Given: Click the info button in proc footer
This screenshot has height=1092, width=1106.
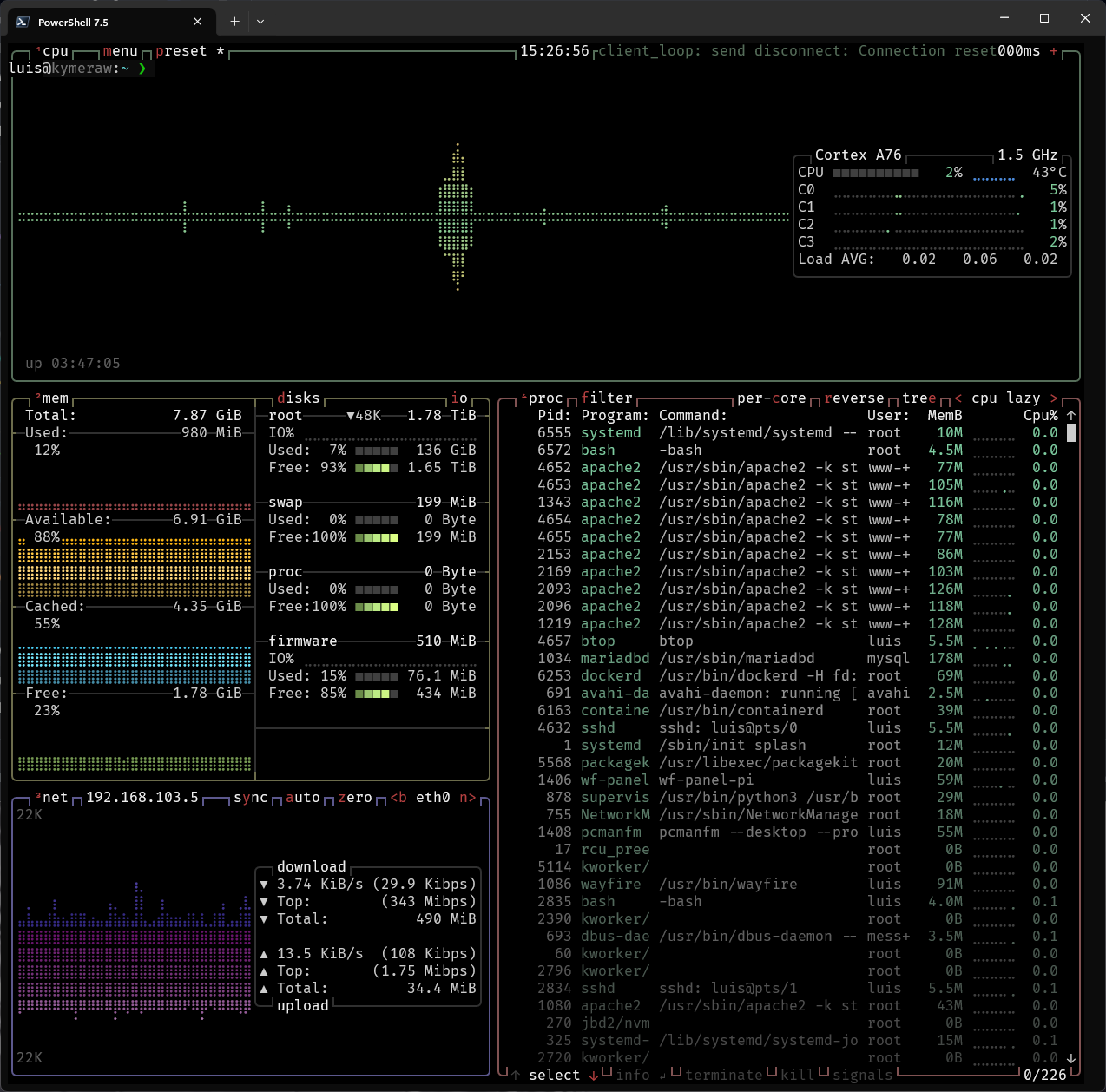Looking at the screenshot, I should coord(633,1076).
